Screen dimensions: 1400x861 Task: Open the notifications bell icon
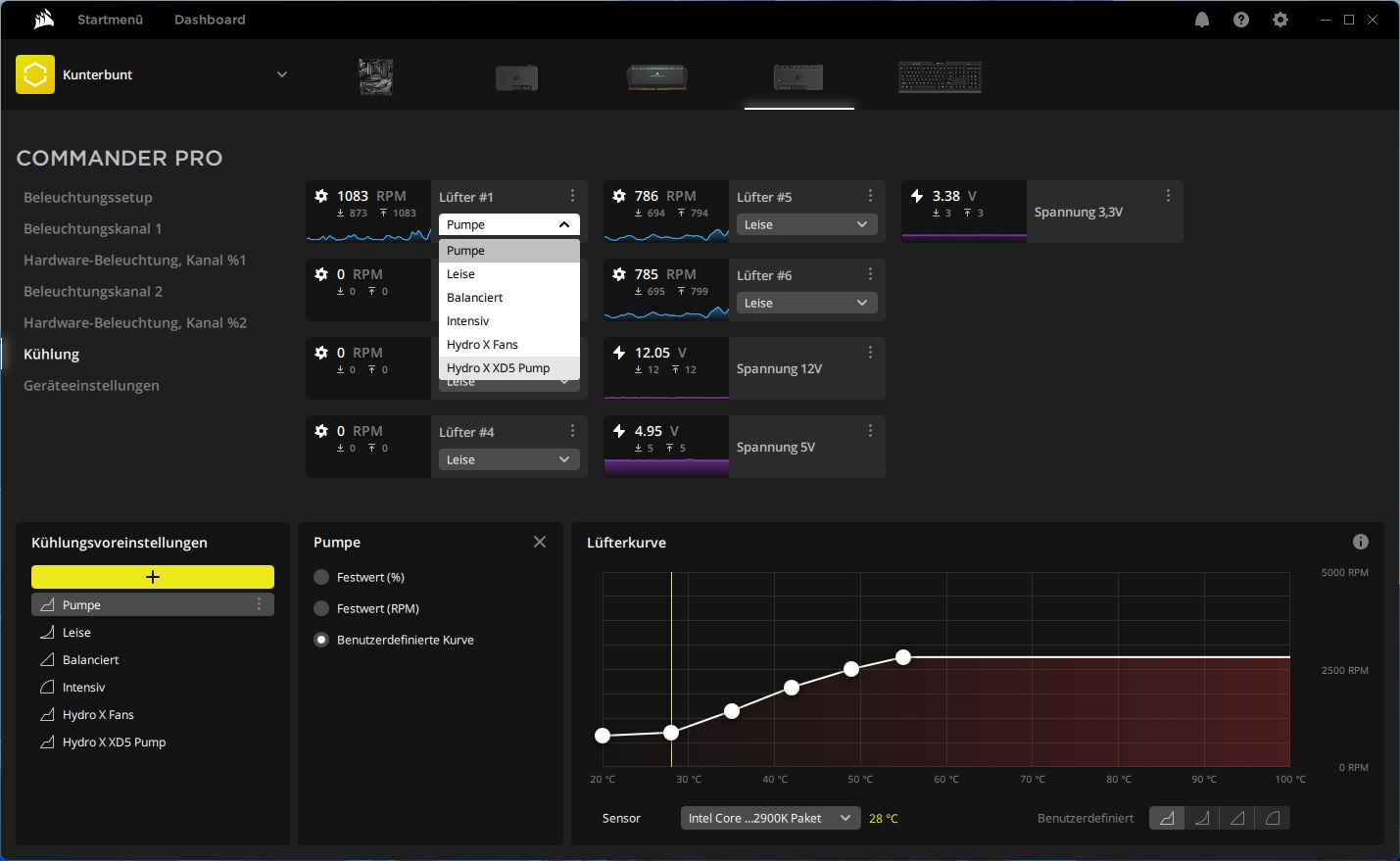point(1202,20)
